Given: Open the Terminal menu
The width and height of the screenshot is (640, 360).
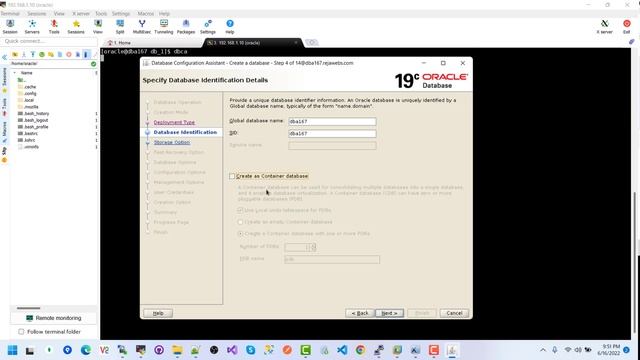Looking at the screenshot, I should [10, 13].
